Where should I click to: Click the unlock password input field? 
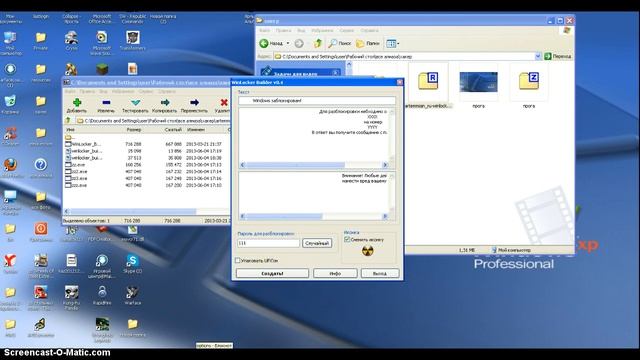tap(269, 243)
